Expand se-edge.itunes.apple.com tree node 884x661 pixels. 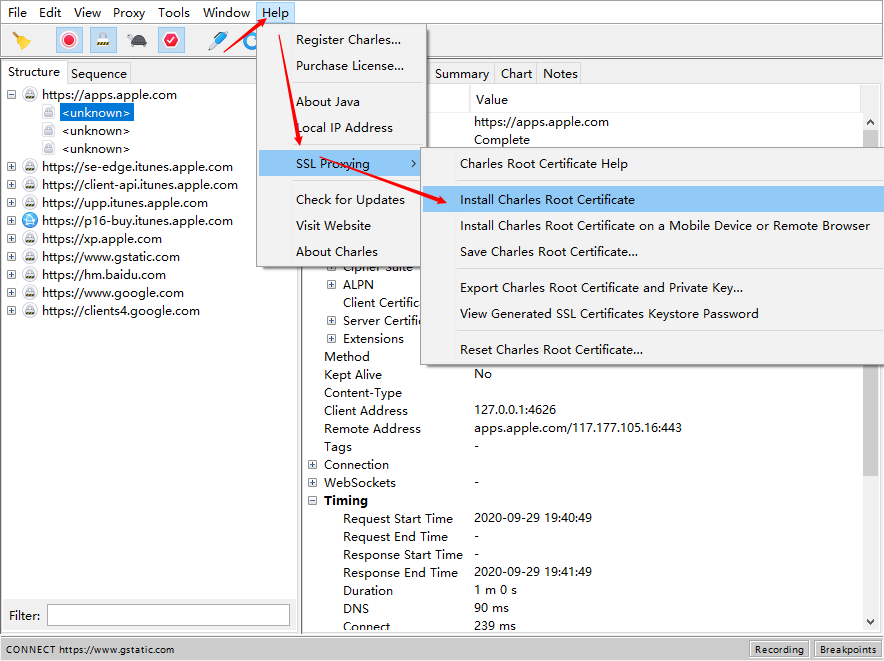pyautogui.click(x=11, y=166)
